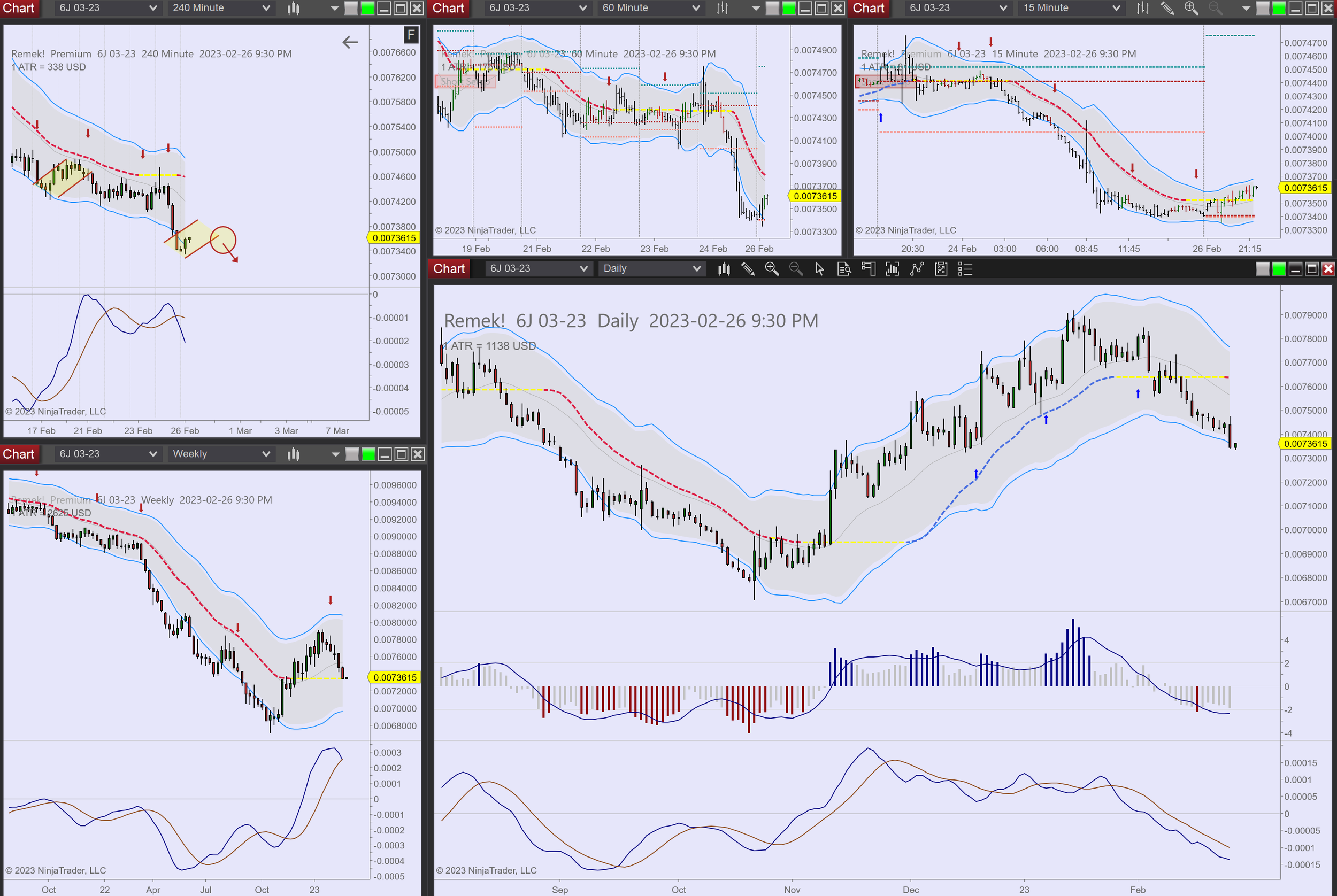Toggle green link button on Daily chart

coord(1279,268)
